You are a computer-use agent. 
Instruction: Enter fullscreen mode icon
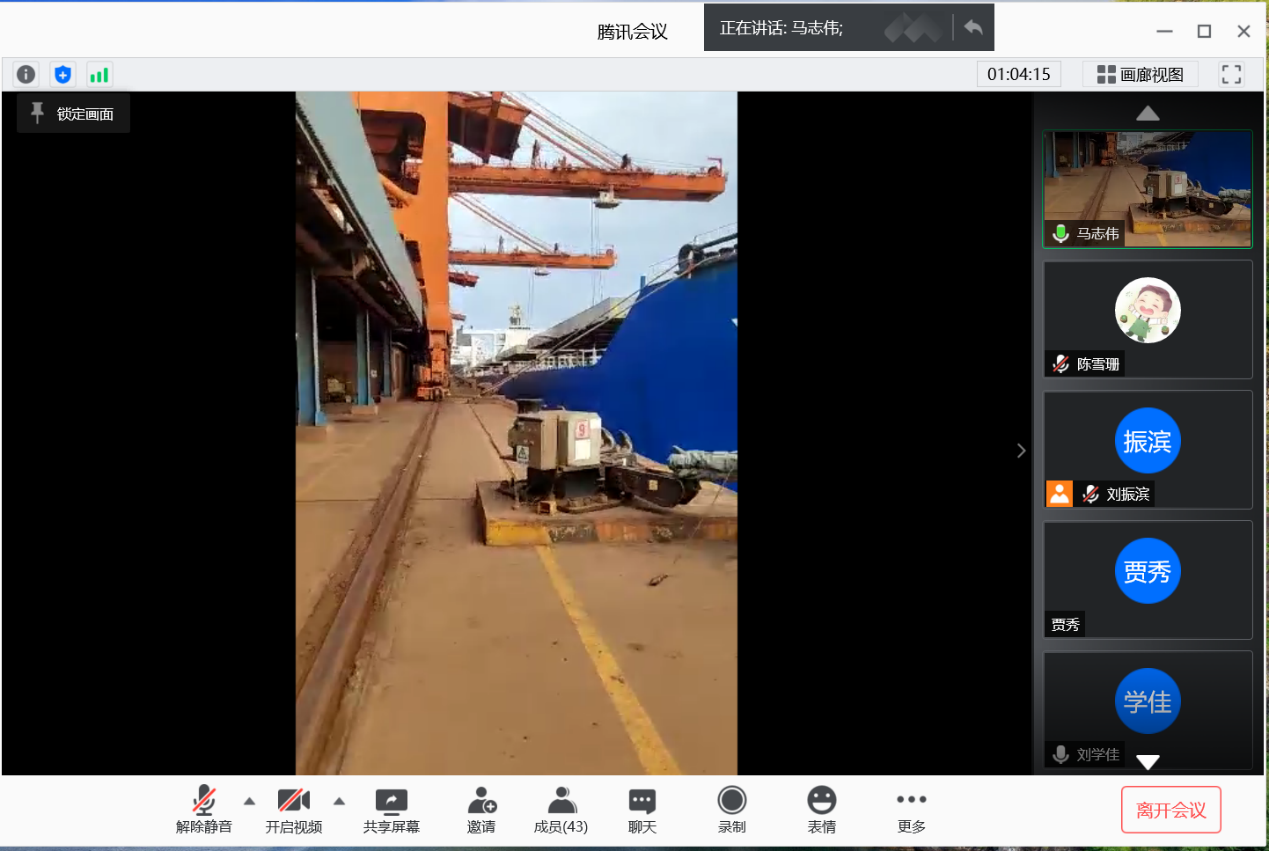coord(1231,74)
